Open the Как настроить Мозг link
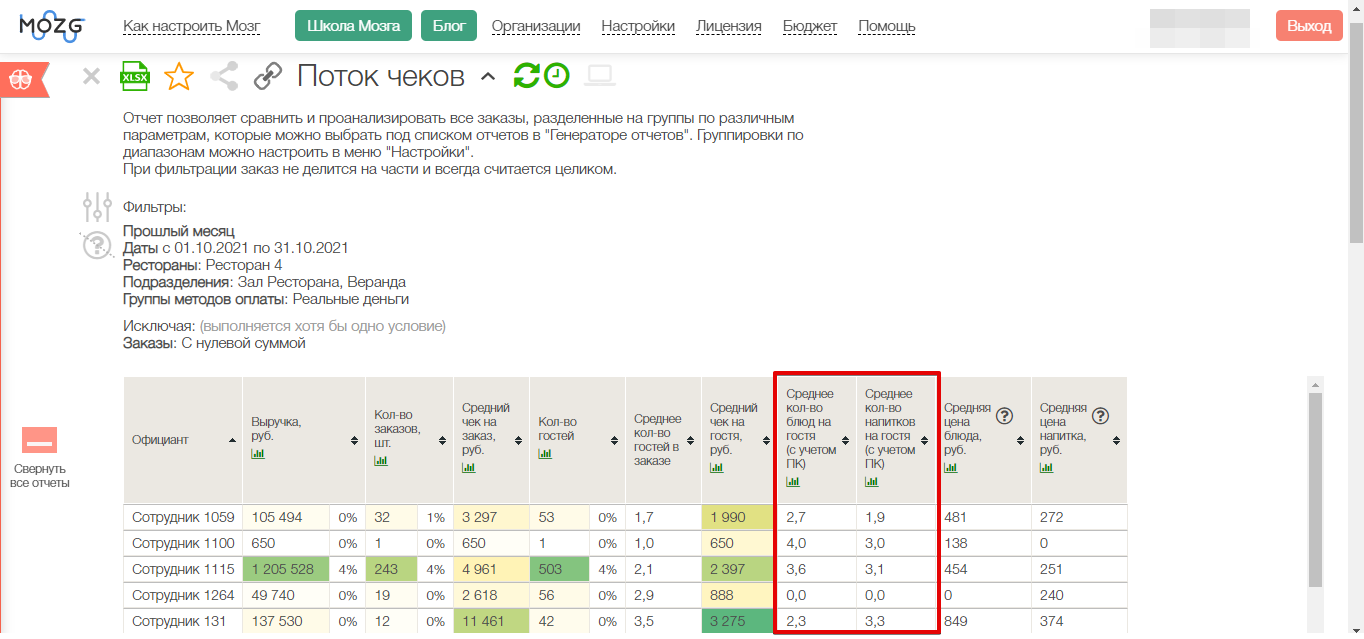 191,26
